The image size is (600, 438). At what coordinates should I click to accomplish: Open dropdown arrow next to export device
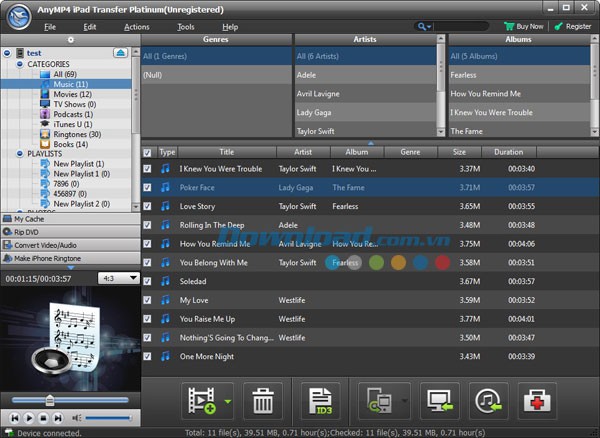click(404, 401)
